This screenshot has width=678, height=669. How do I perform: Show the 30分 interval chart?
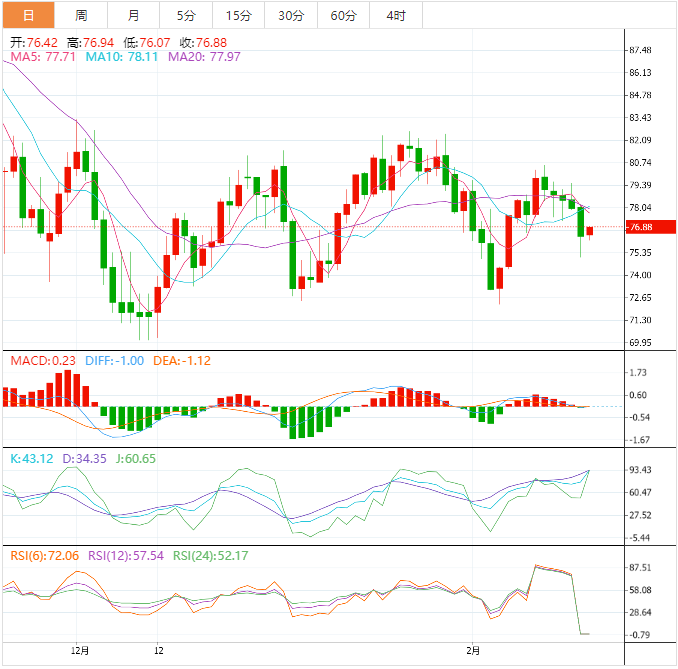(291, 15)
